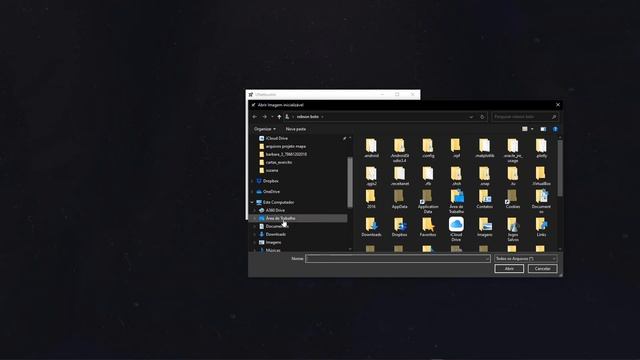640x360 pixels.
Task: Change the view layout icon button
Action: [x=525, y=129]
